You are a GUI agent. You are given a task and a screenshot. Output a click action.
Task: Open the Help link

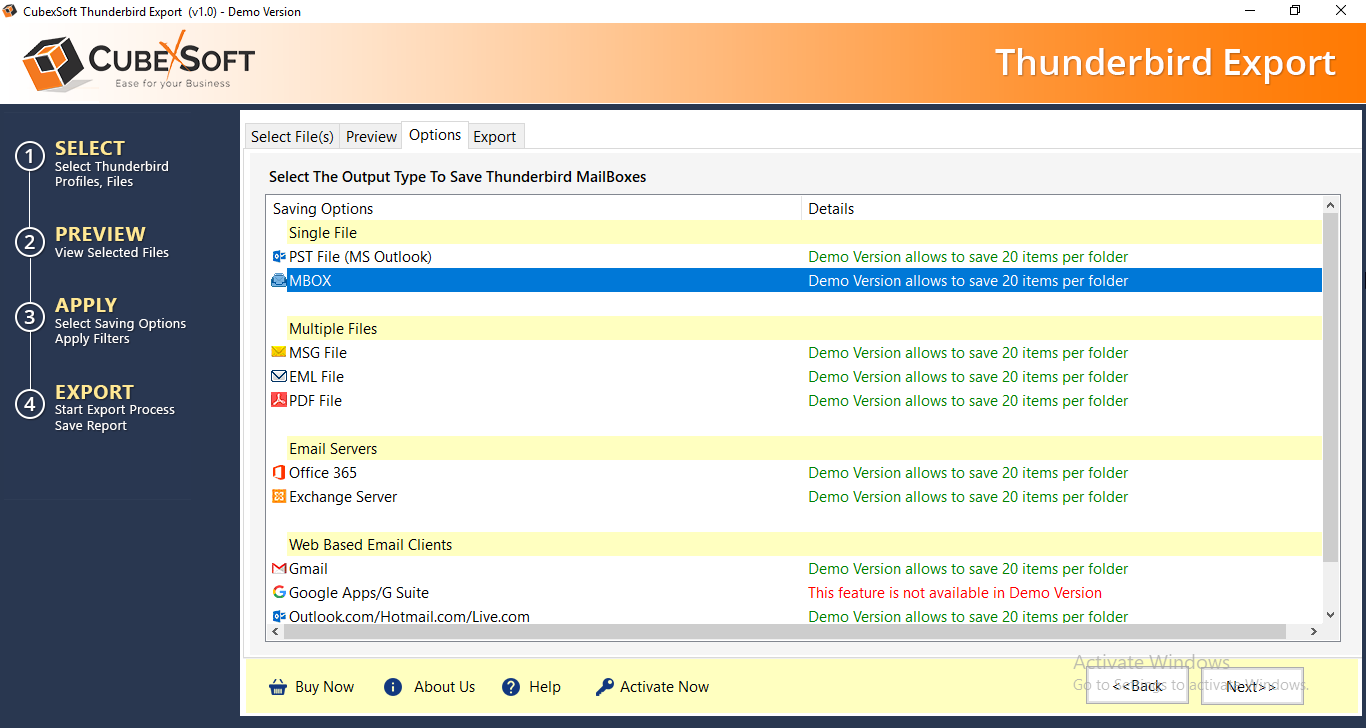tap(545, 687)
